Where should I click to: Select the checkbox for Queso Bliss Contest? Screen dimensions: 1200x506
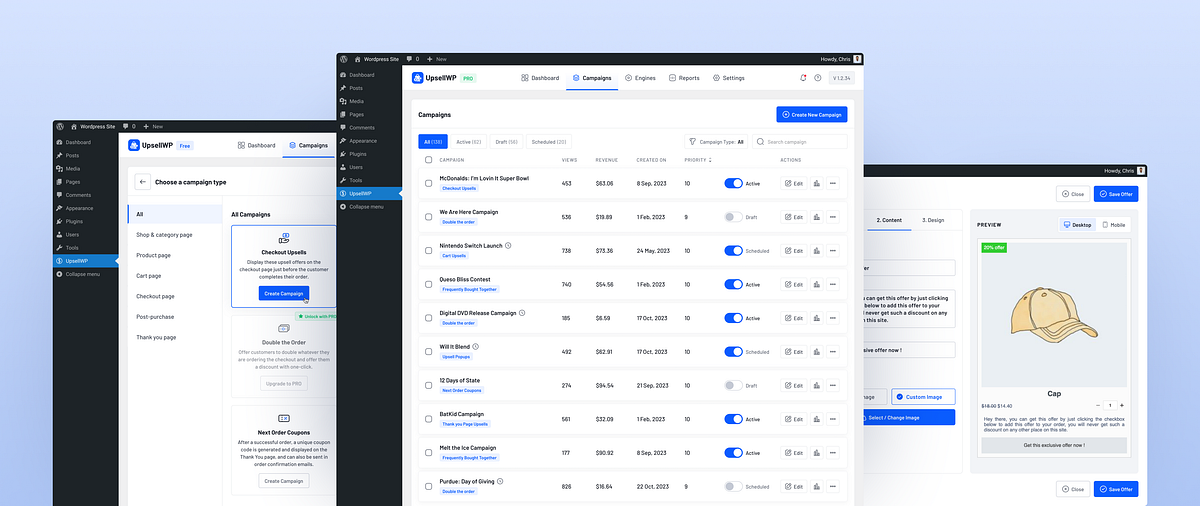pyautogui.click(x=428, y=284)
